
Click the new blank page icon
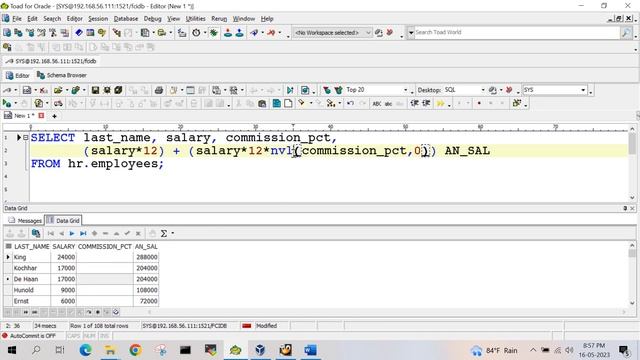point(288,103)
